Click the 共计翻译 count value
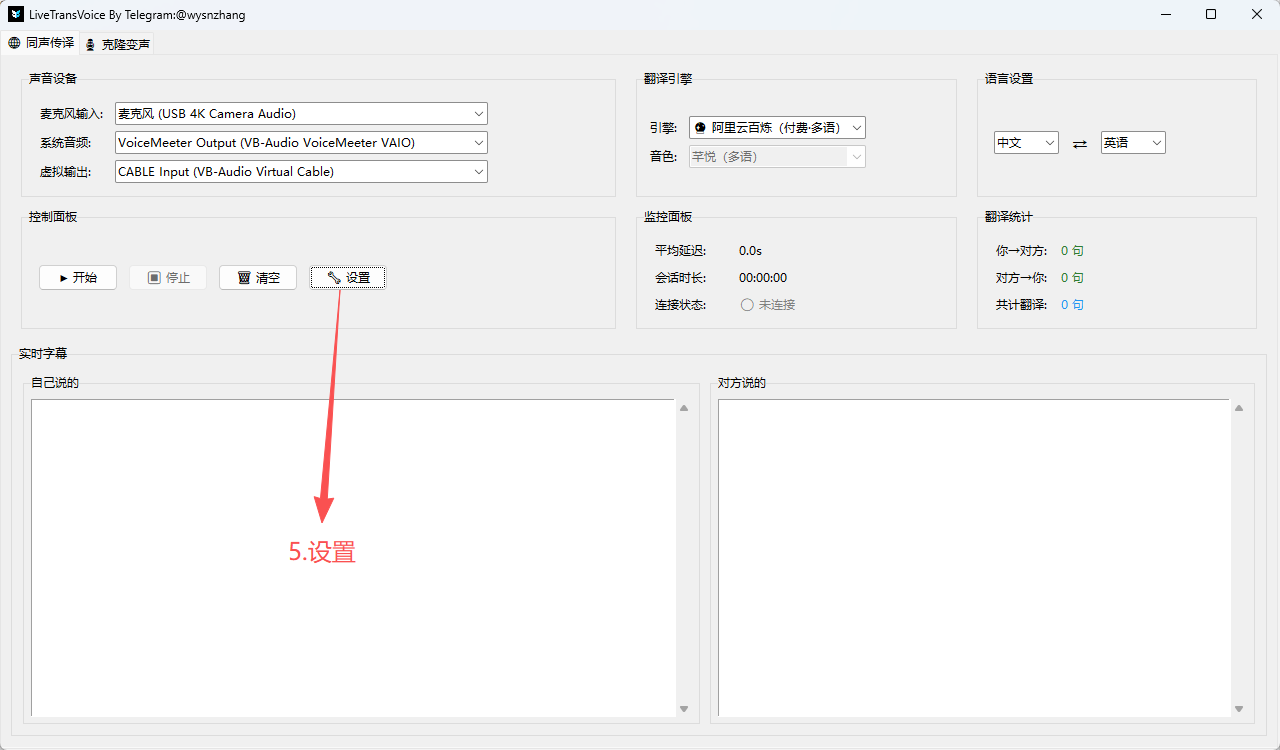 pos(1072,305)
